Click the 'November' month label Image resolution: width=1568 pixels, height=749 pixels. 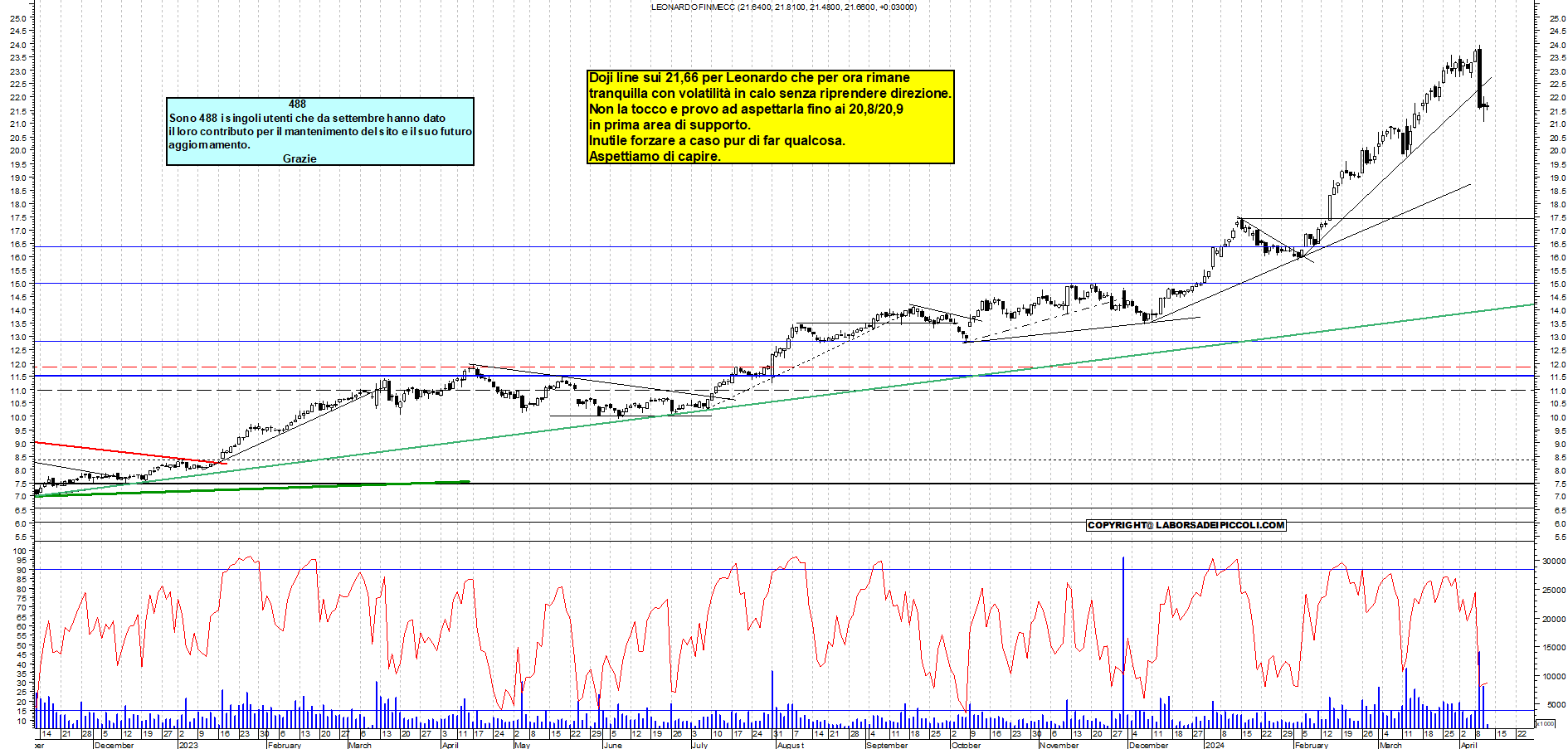click(x=1059, y=745)
